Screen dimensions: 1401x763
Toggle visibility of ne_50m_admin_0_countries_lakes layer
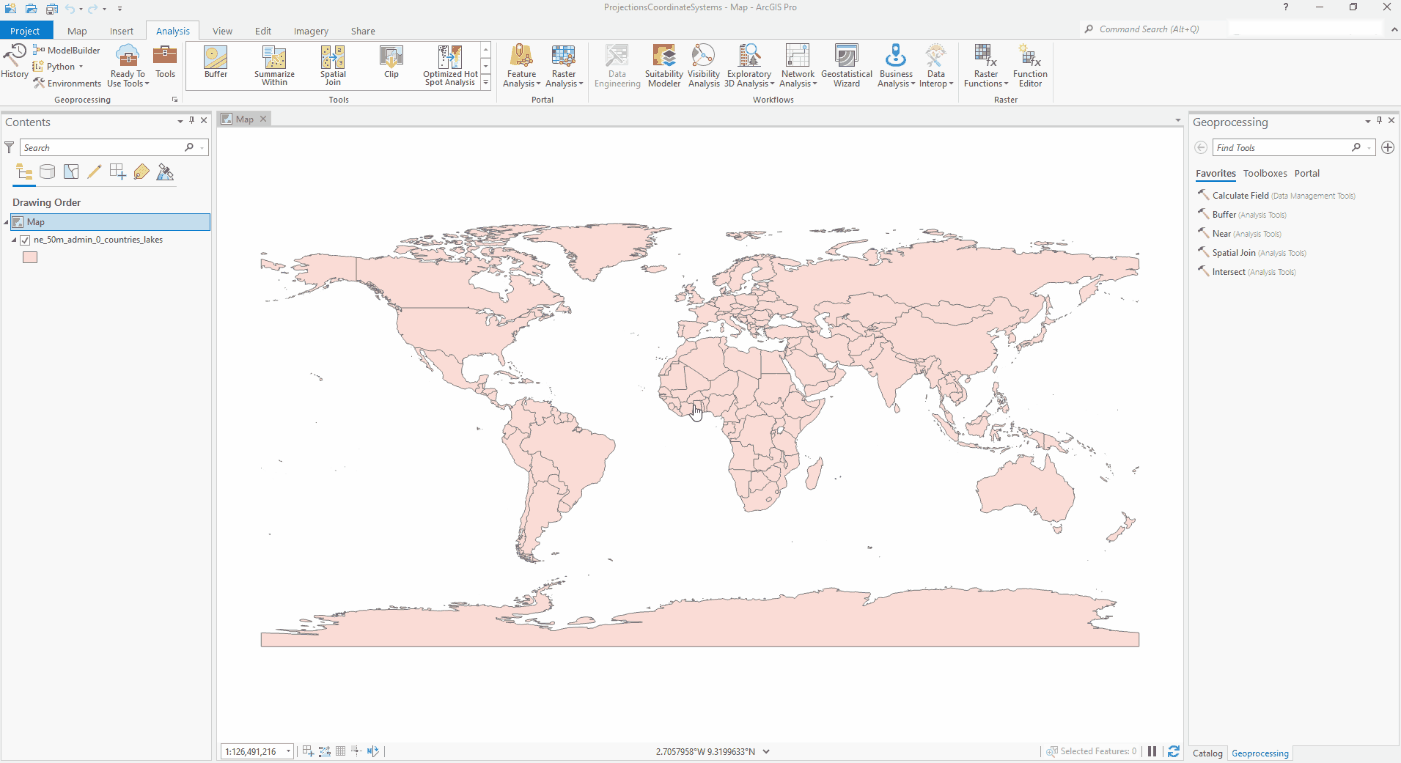(25, 239)
